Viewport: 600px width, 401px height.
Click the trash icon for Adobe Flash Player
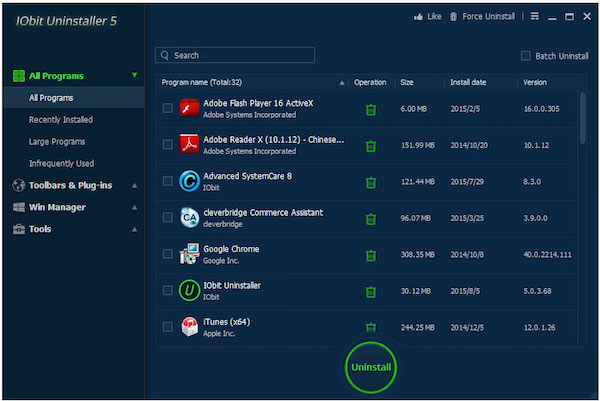(370, 110)
